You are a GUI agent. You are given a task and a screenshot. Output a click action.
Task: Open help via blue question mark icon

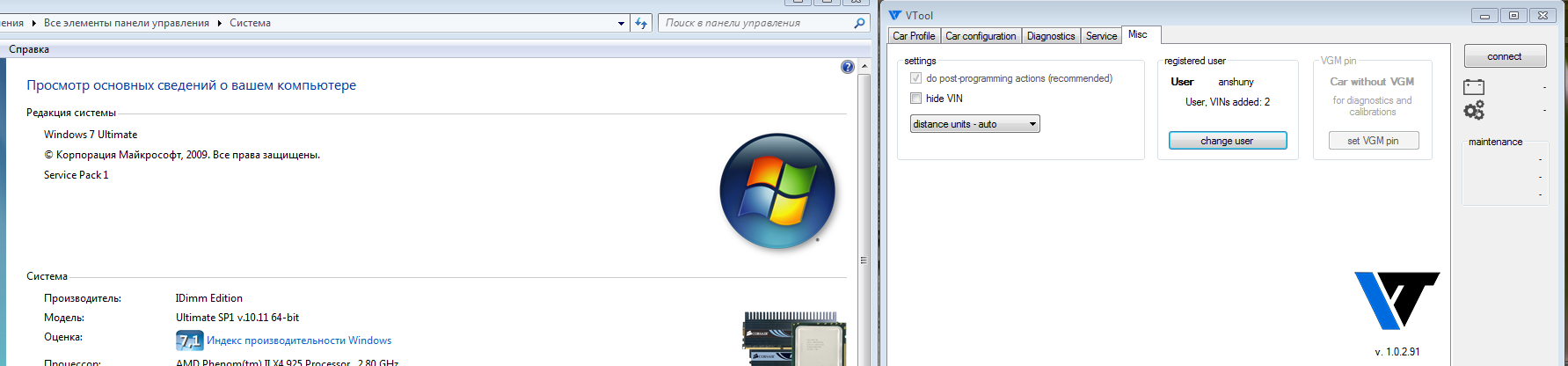(847, 67)
